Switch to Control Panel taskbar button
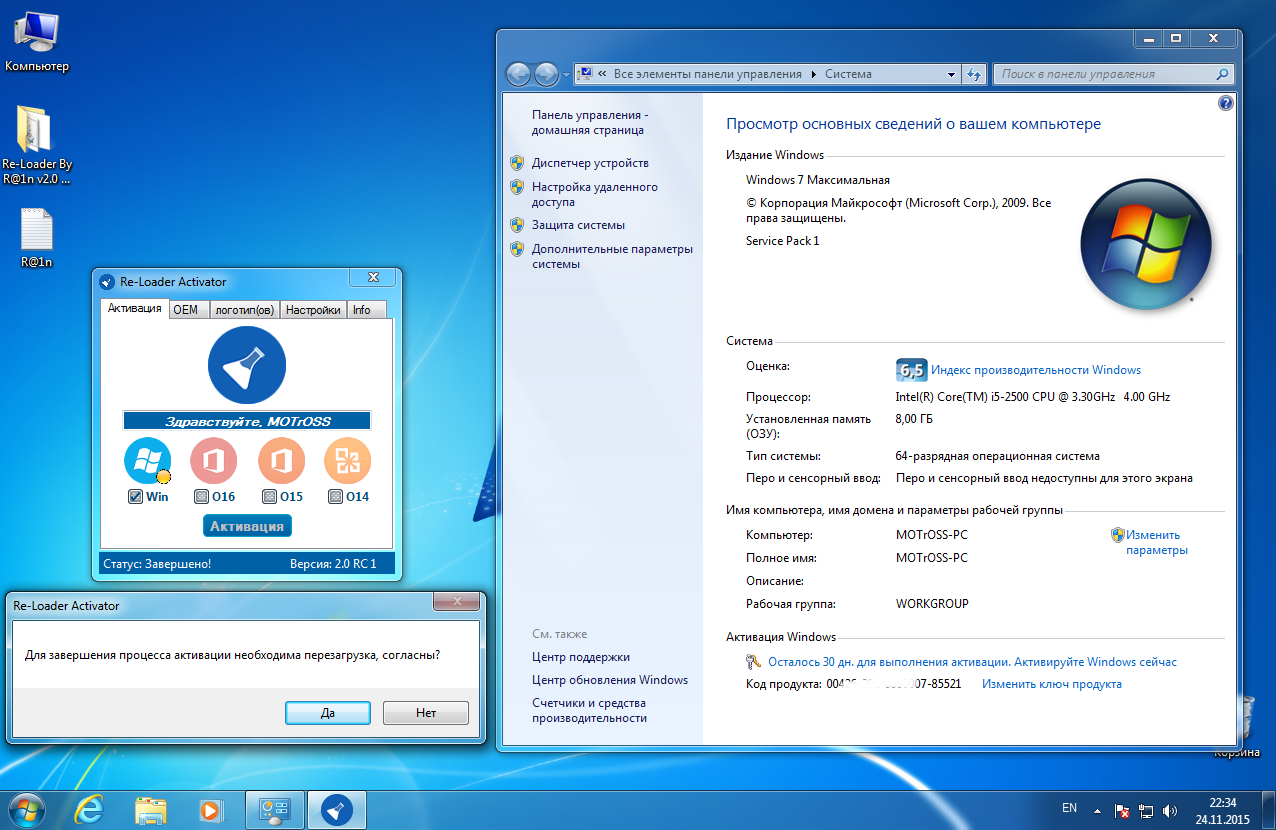 click(x=274, y=808)
